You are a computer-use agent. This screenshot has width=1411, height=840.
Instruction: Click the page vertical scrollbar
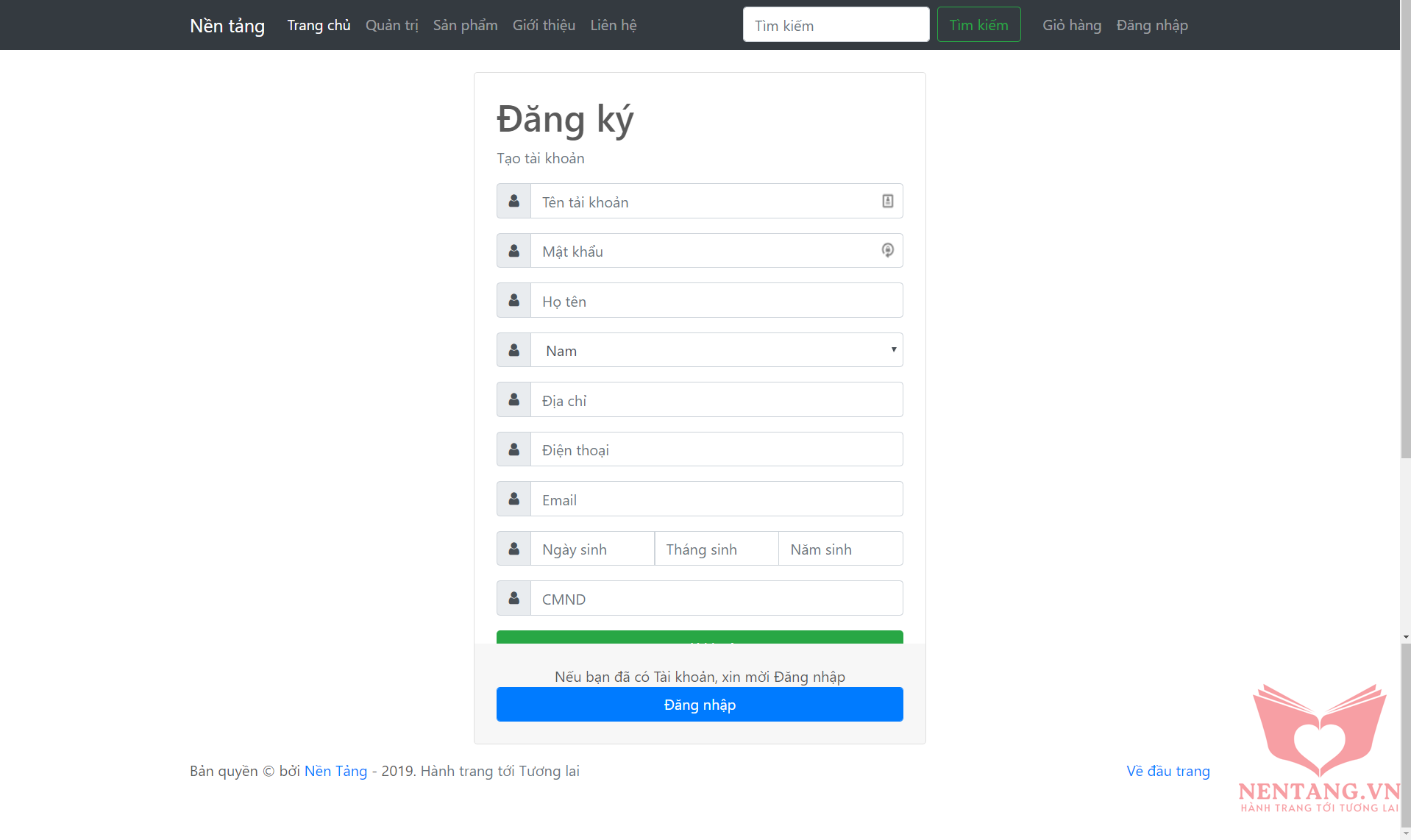[x=1405, y=294]
